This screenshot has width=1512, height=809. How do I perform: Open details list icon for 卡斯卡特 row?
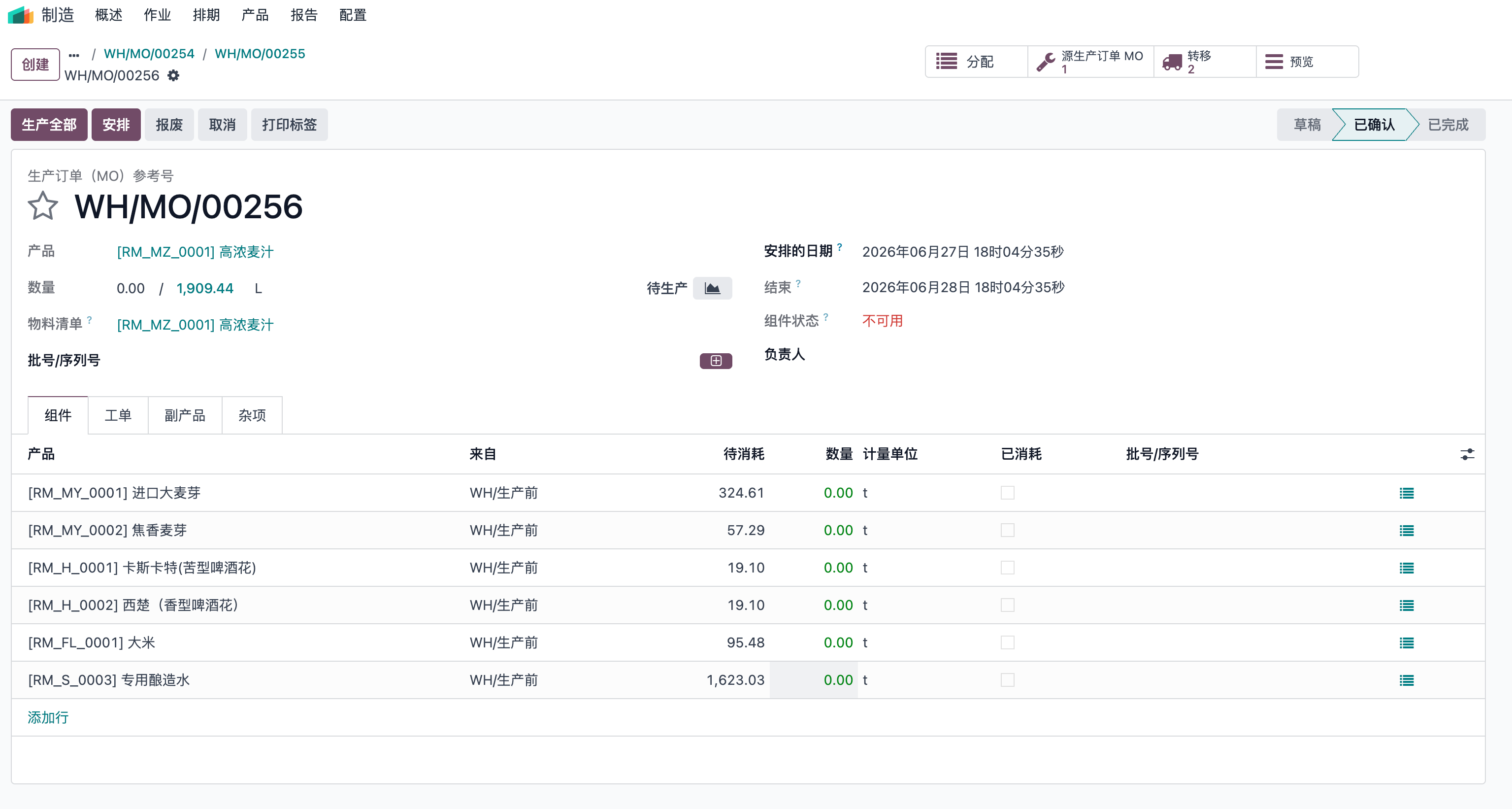point(1406,568)
